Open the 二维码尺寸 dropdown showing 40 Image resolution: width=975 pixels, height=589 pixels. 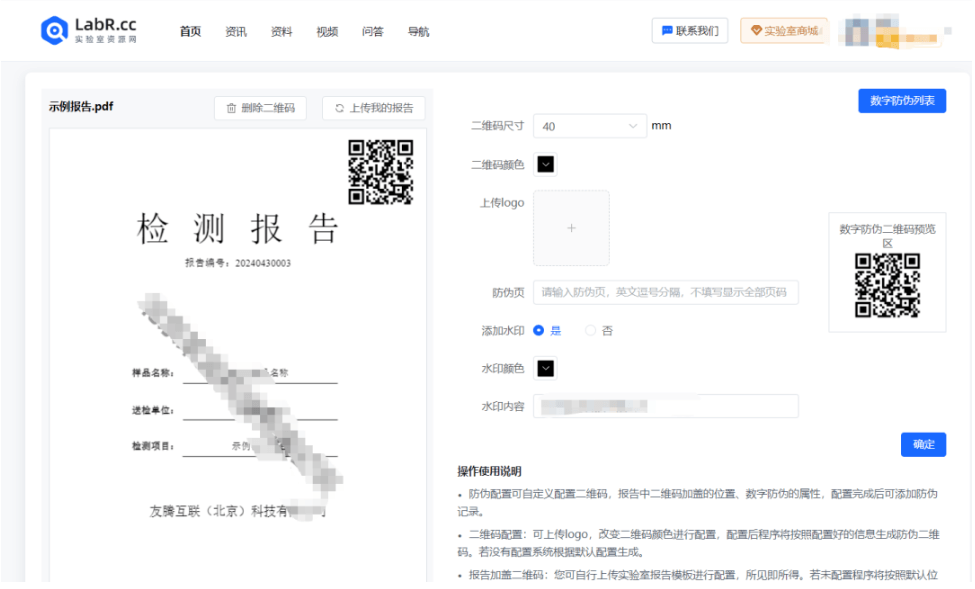[x=589, y=126]
